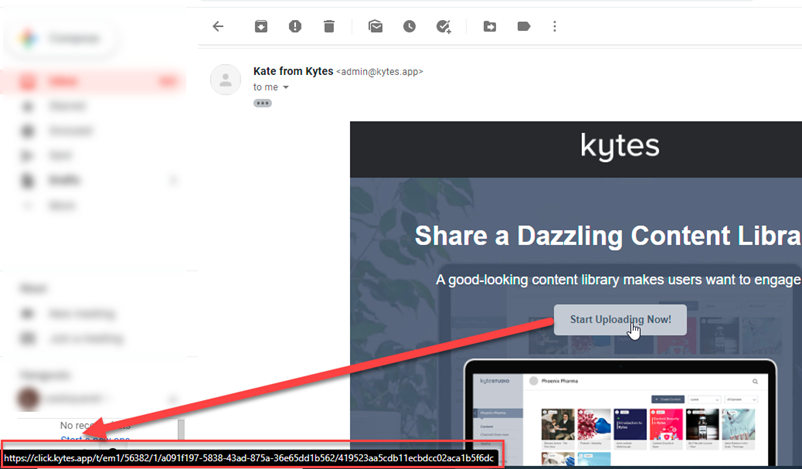Image resolution: width=802 pixels, height=469 pixels.
Task: Click sender name Kate from Kytes
Action: point(293,71)
